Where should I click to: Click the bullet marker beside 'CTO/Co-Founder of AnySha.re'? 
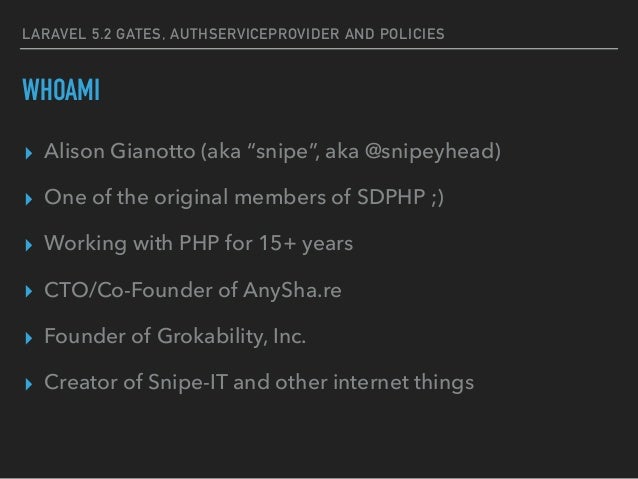click(x=28, y=291)
